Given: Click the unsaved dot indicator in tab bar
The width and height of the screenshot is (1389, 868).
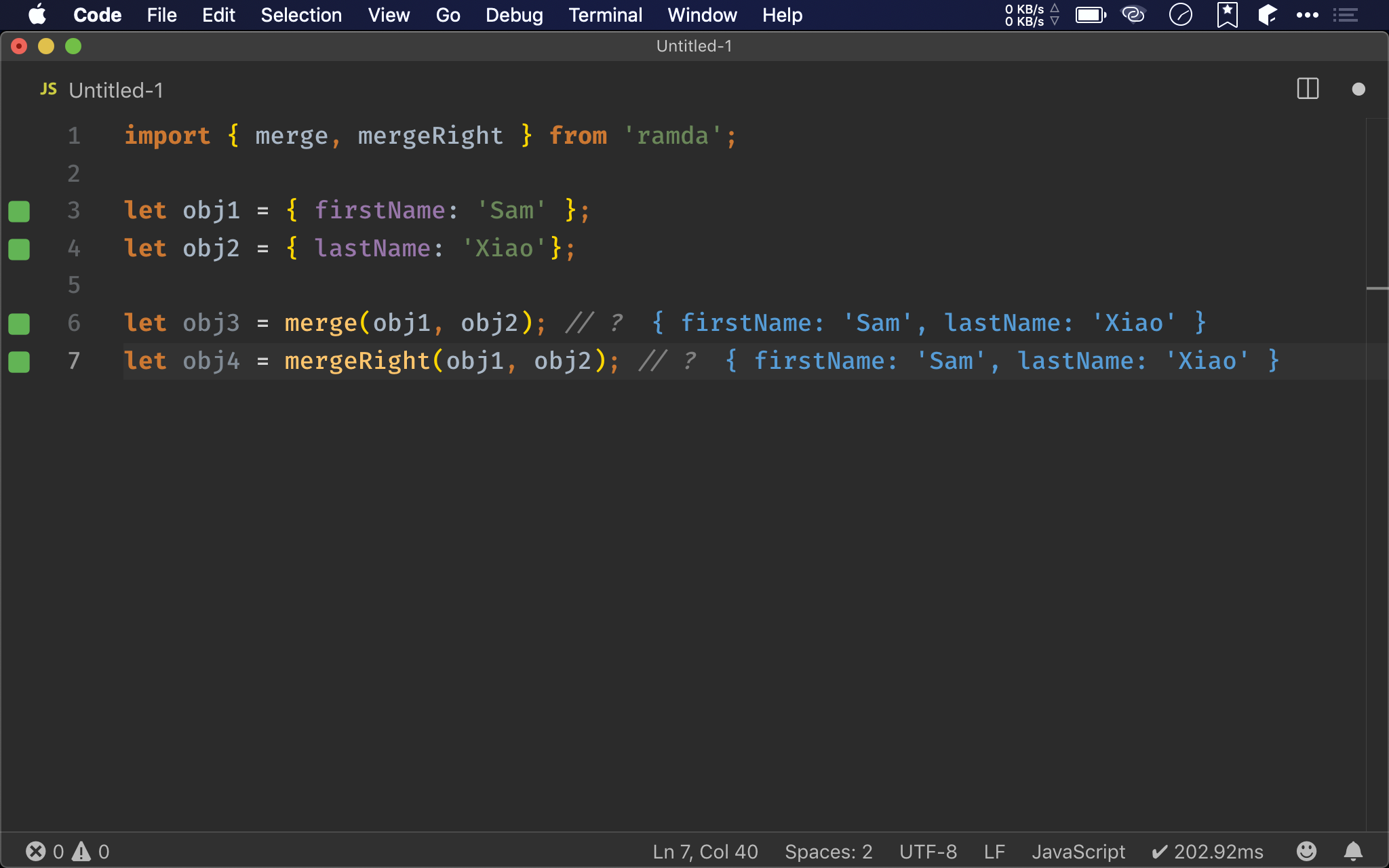Looking at the screenshot, I should click(1358, 90).
